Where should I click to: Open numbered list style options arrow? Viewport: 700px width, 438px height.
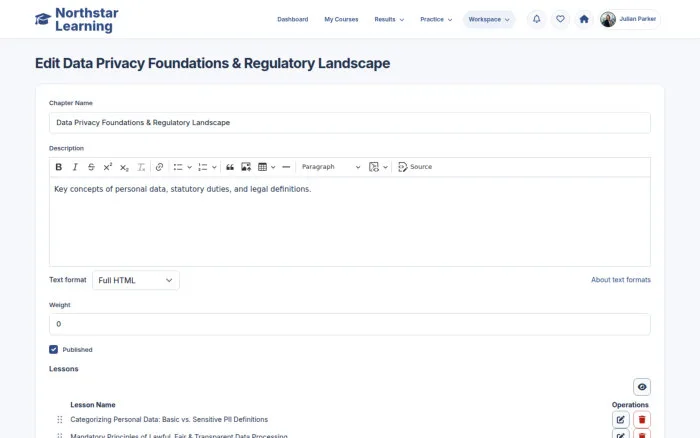click(x=214, y=167)
